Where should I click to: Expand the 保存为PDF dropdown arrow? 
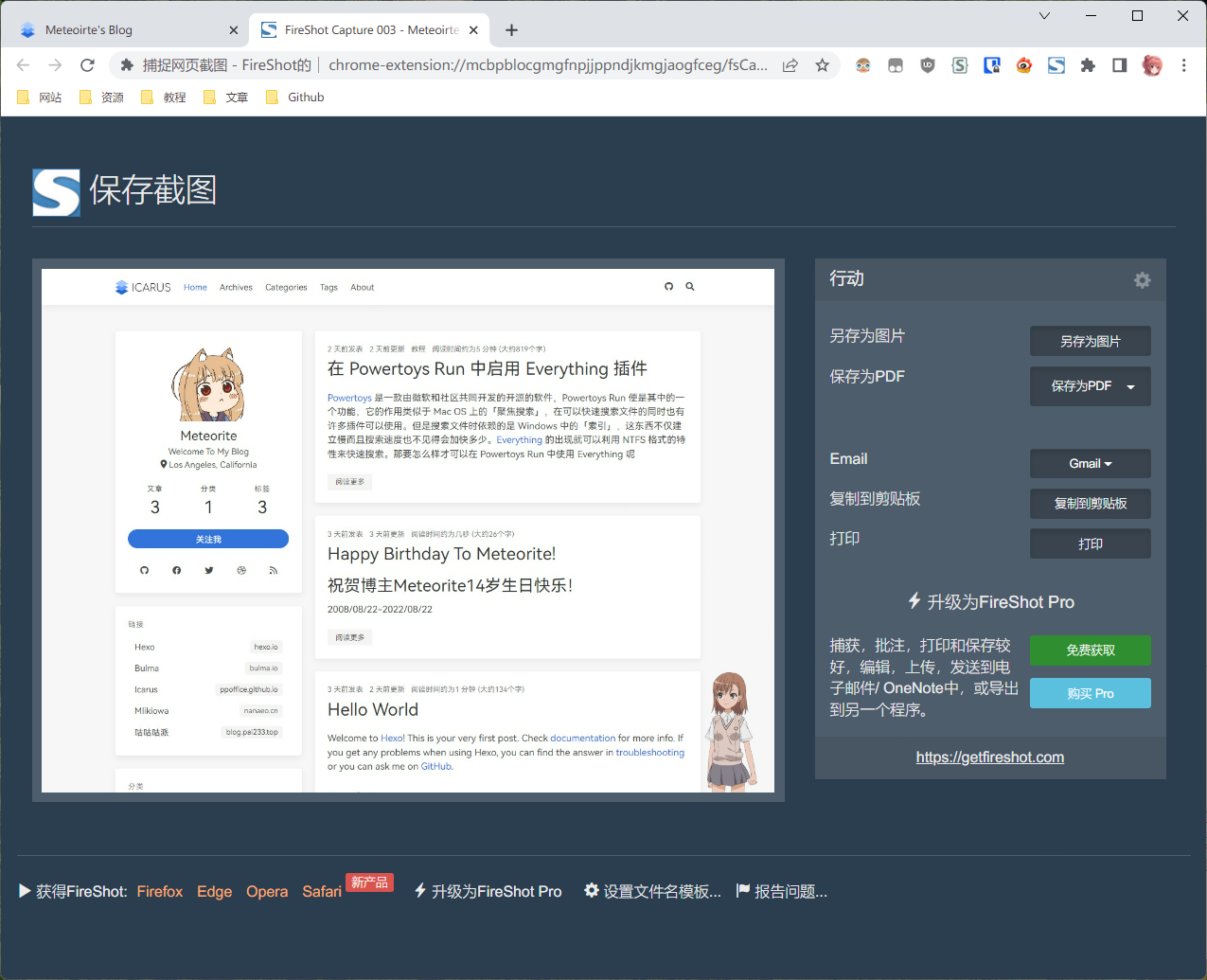click(x=1130, y=387)
